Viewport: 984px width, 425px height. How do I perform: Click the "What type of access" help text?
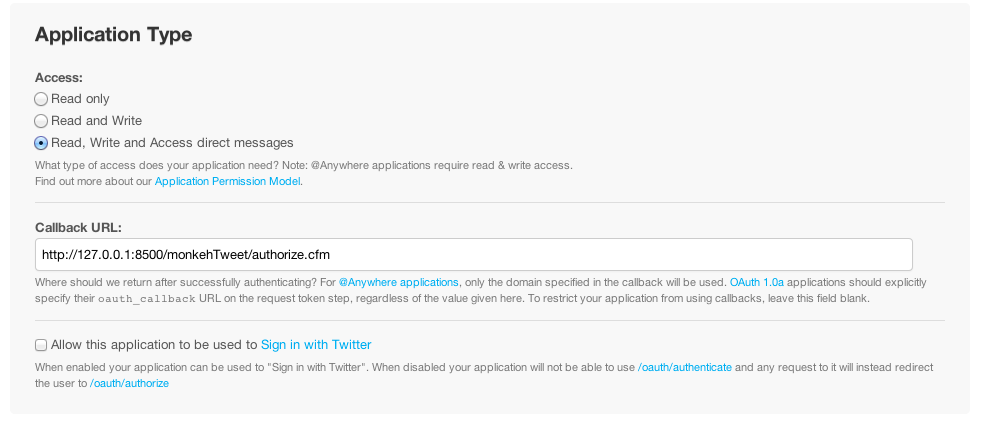pos(304,166)
